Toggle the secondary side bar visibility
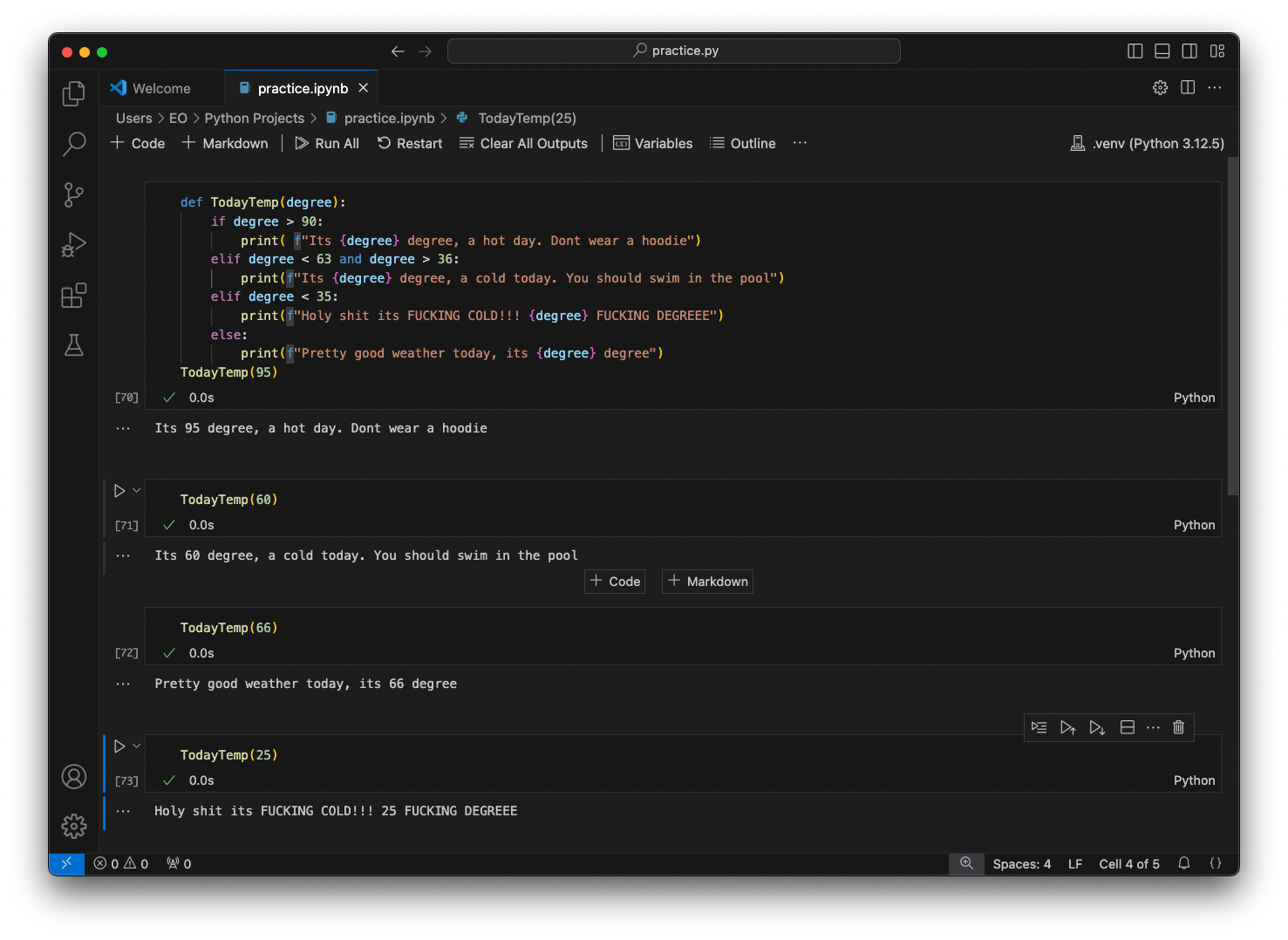 (1189, 51)
